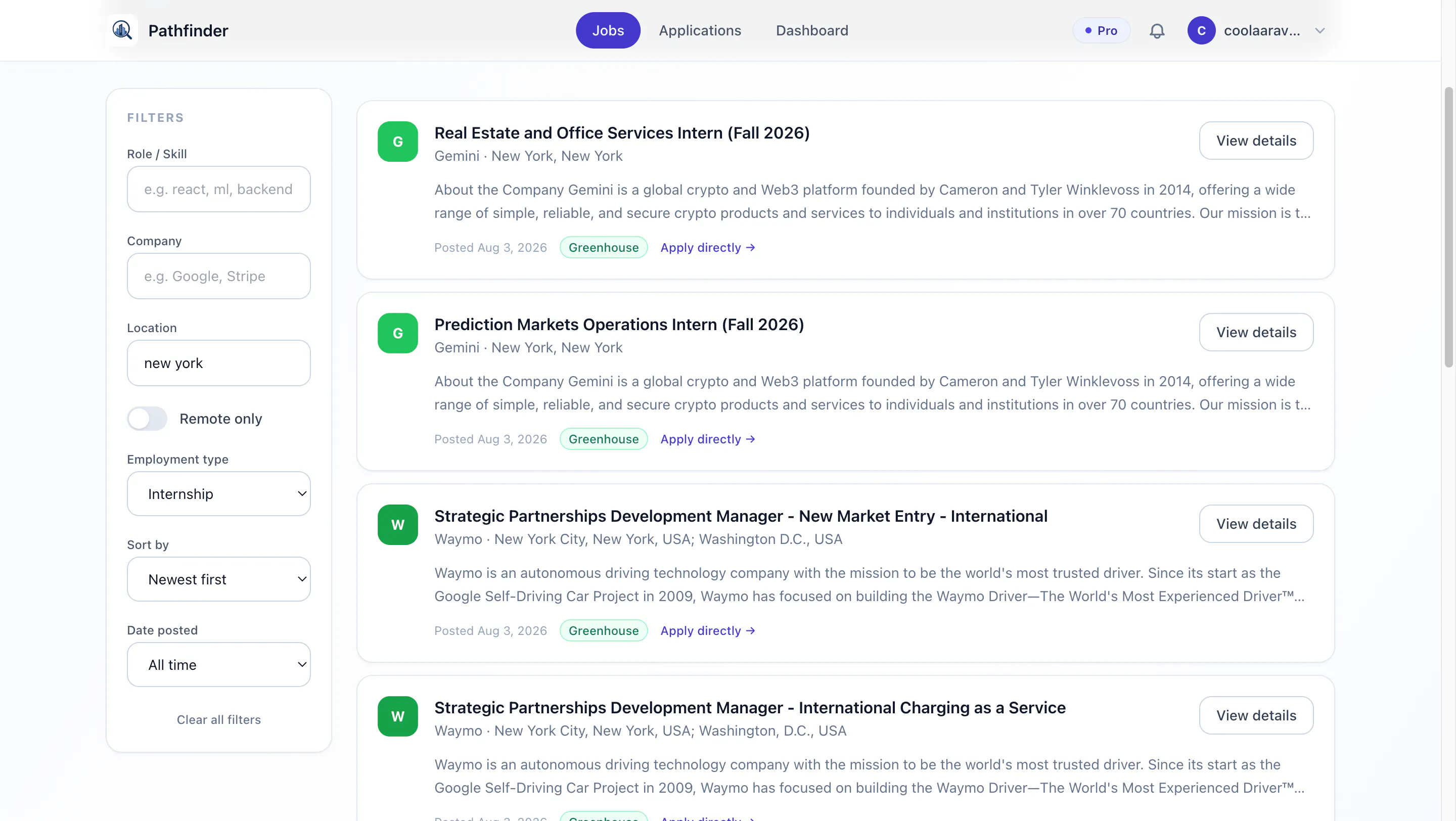
Task: Open International Charging as a Service title
Action: [x=749, y=707]
